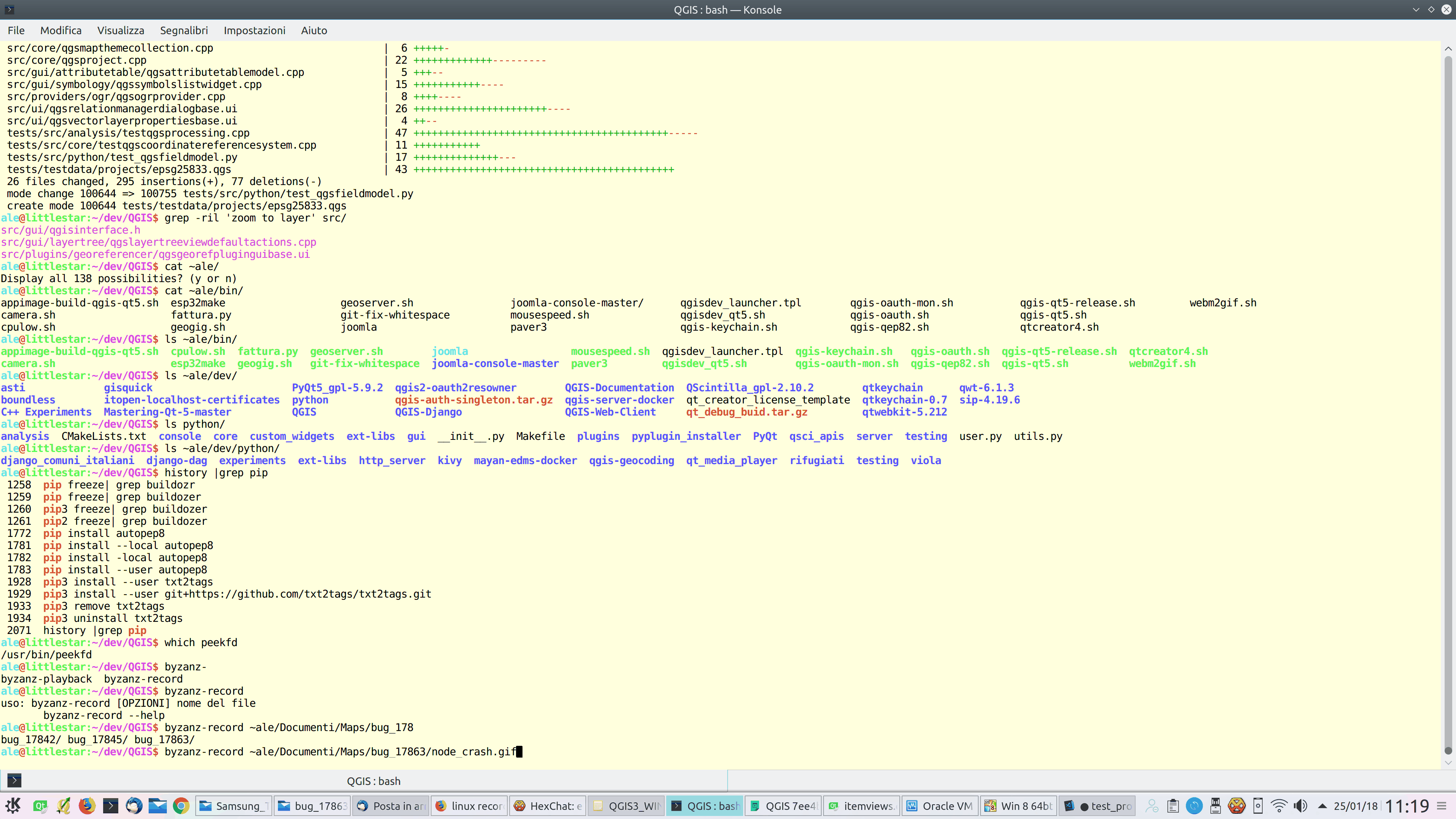Launch Konsole terminal from the panel

pyautogui.click(x=110, y=805)
